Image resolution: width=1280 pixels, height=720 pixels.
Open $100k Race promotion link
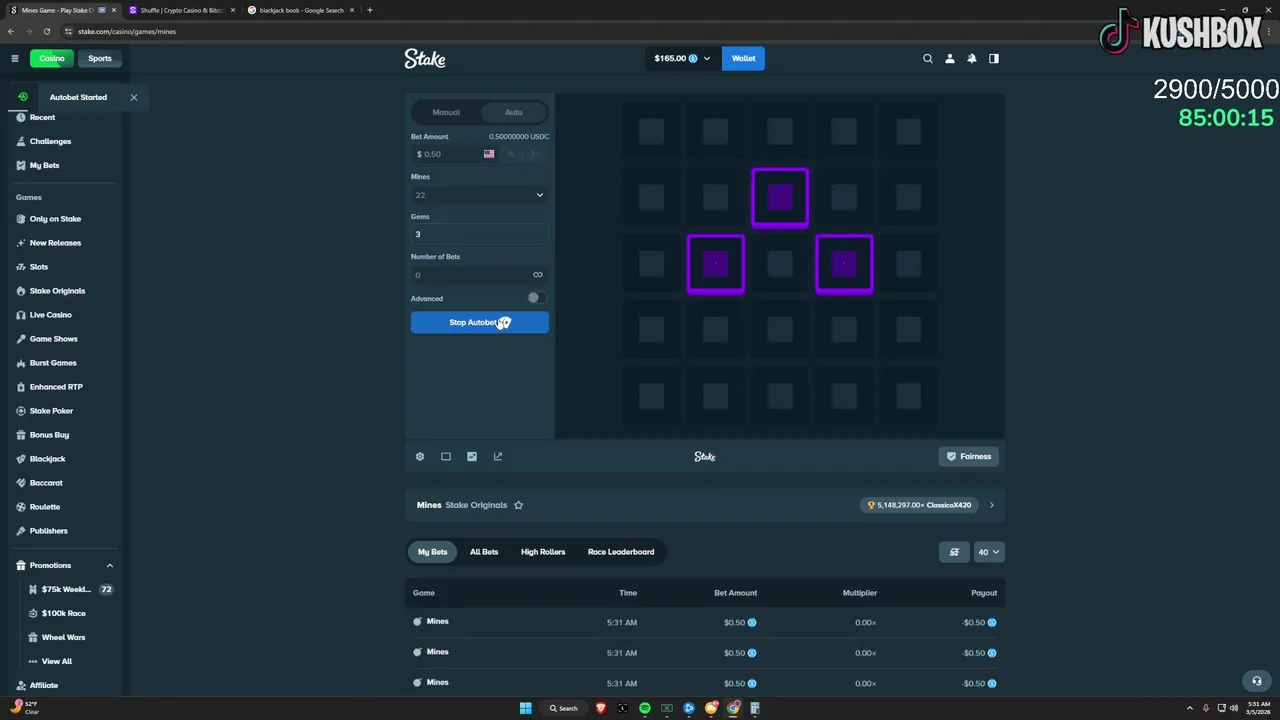64,613
